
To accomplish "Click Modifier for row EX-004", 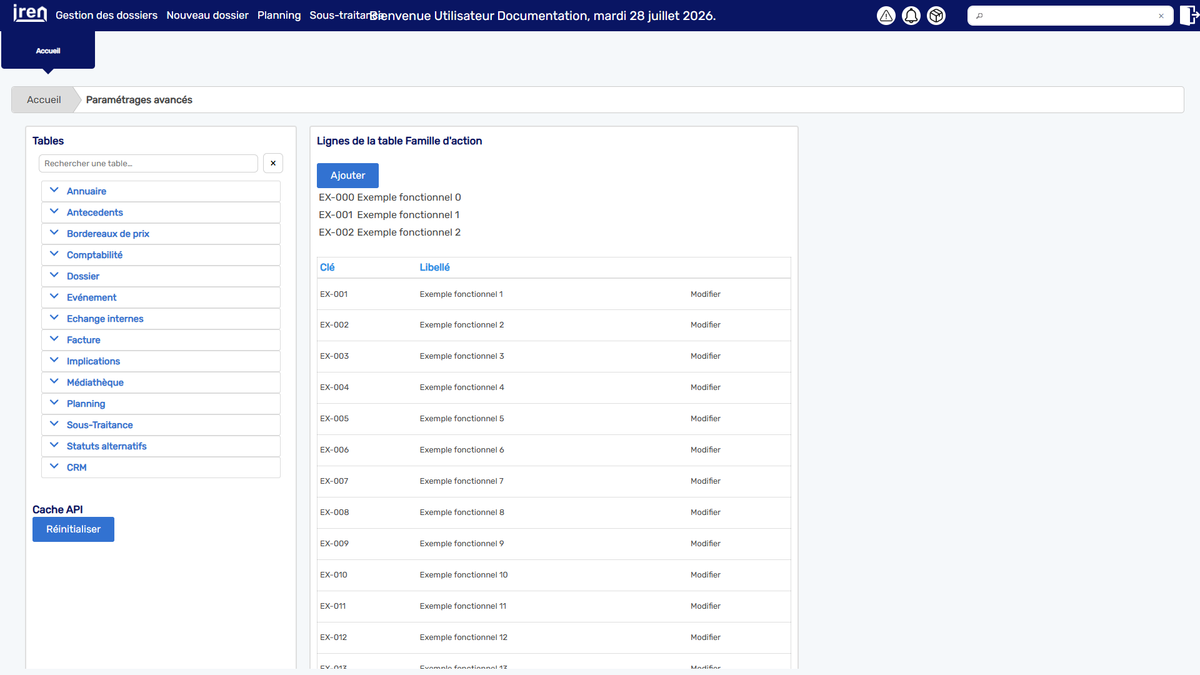I will 705,387.
